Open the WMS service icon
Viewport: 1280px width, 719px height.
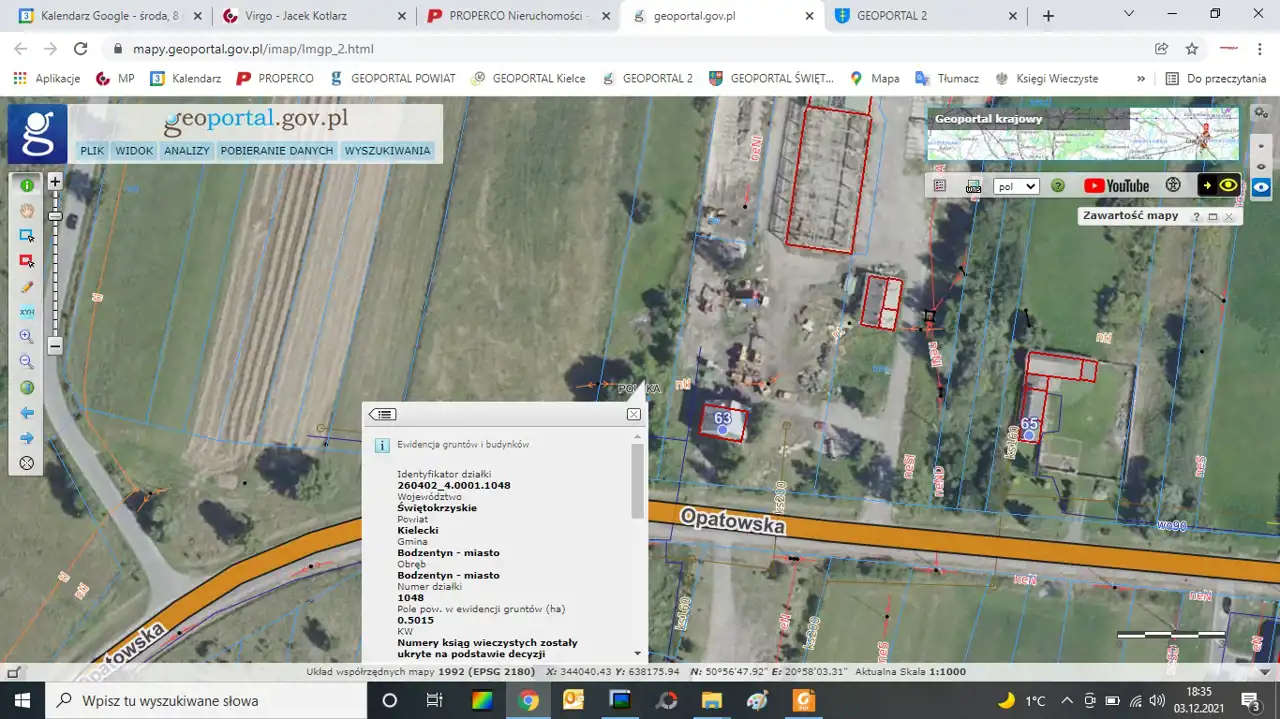pyautogui.click(x=973, y=186)
